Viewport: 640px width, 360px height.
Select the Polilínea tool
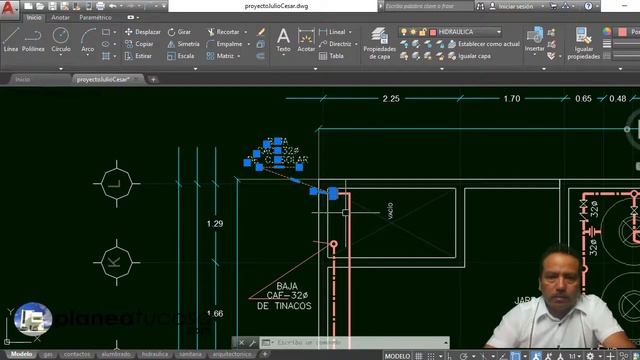point(33,40)
